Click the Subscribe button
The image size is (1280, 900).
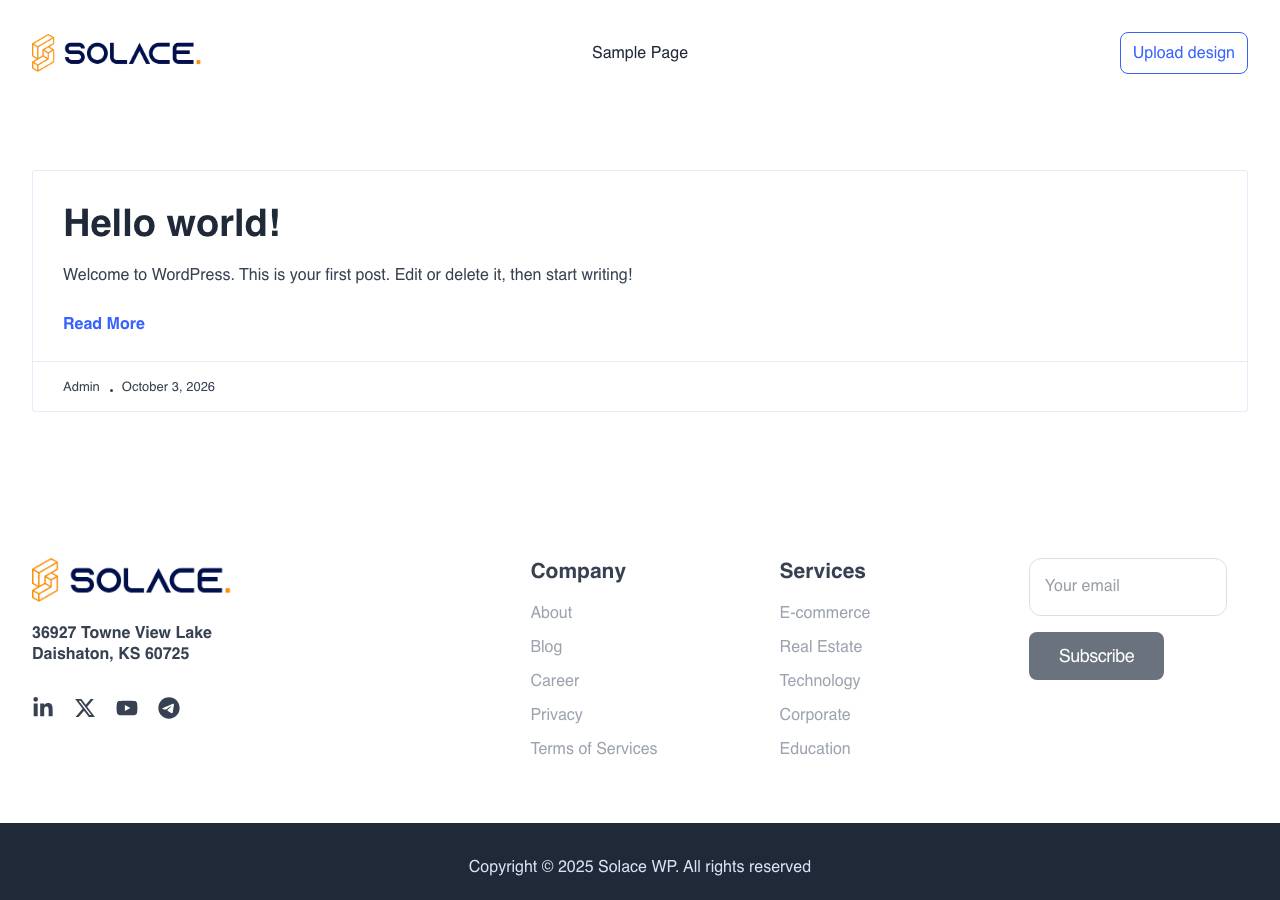[x=1096, y=656]
